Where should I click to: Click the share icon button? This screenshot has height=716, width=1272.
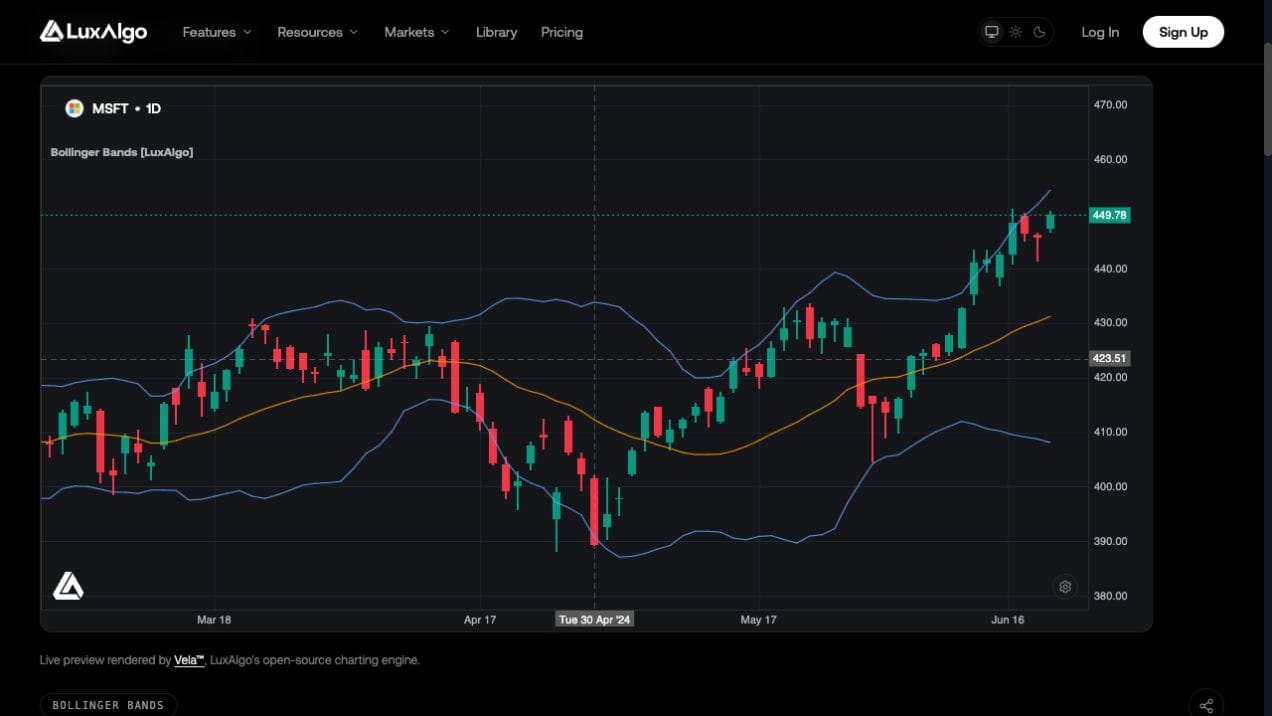point(1206,704)
